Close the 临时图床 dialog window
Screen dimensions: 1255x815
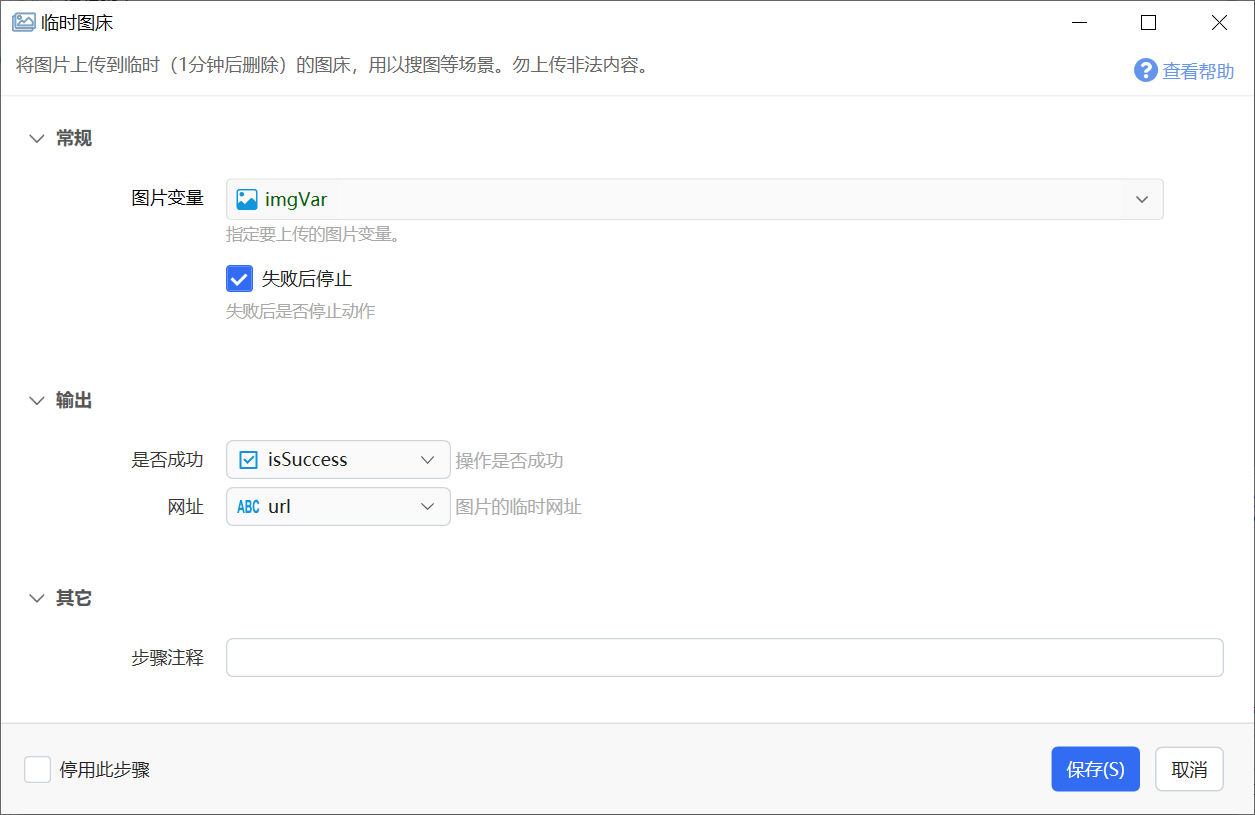pyautogui.click(x=1219, y=22)
